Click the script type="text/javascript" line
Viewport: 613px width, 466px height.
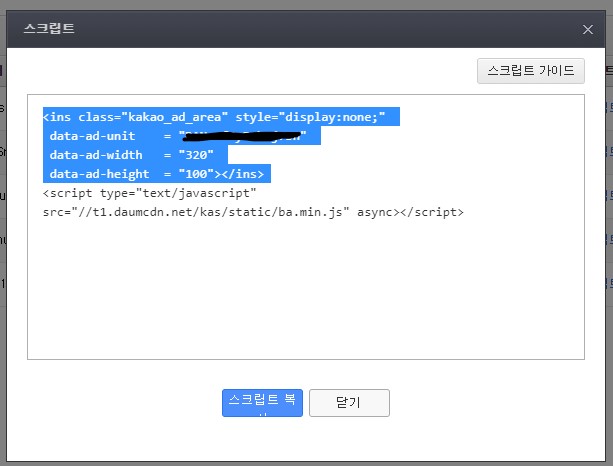[150, 193]
